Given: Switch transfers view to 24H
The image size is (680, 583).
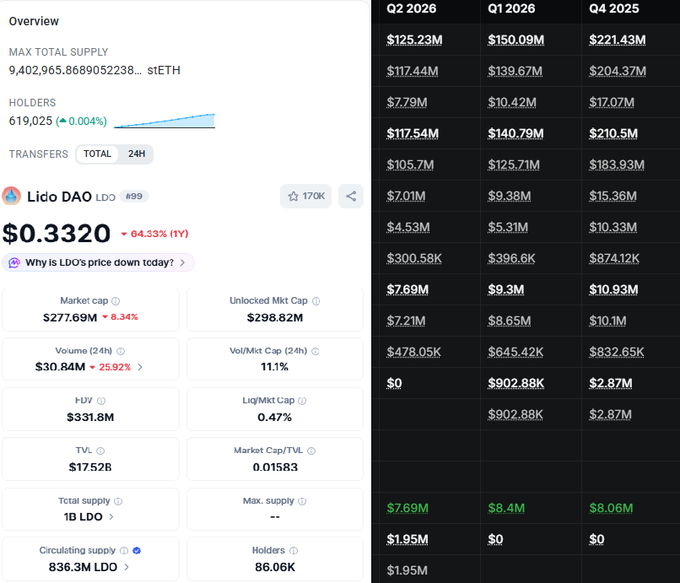Looking at the screenshot, I should coord(137,154).
